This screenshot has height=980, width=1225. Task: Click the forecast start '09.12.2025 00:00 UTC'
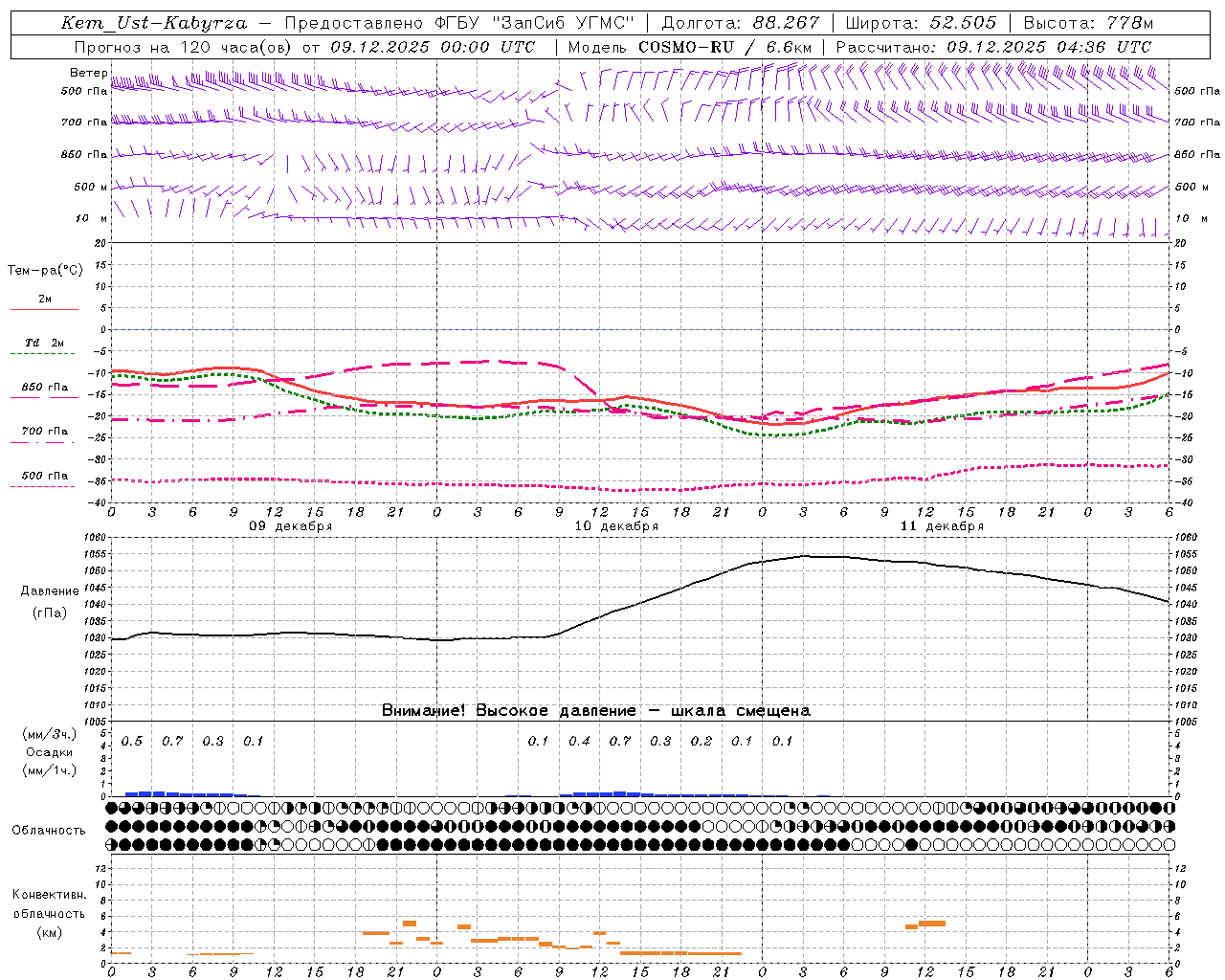pyautogui.click(x=434, y=47)
